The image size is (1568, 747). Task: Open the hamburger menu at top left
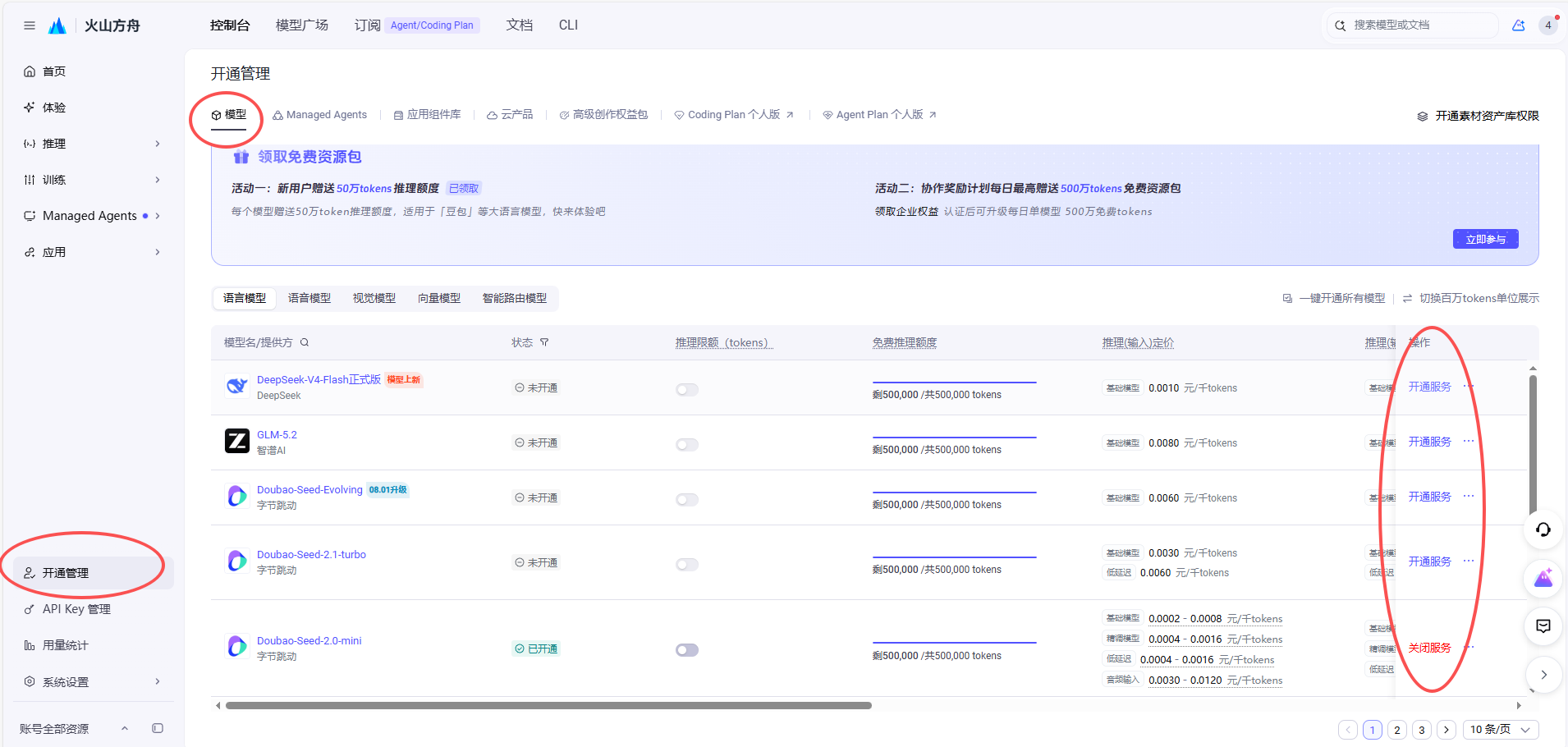pyautogui.click(x=30, y=25)
